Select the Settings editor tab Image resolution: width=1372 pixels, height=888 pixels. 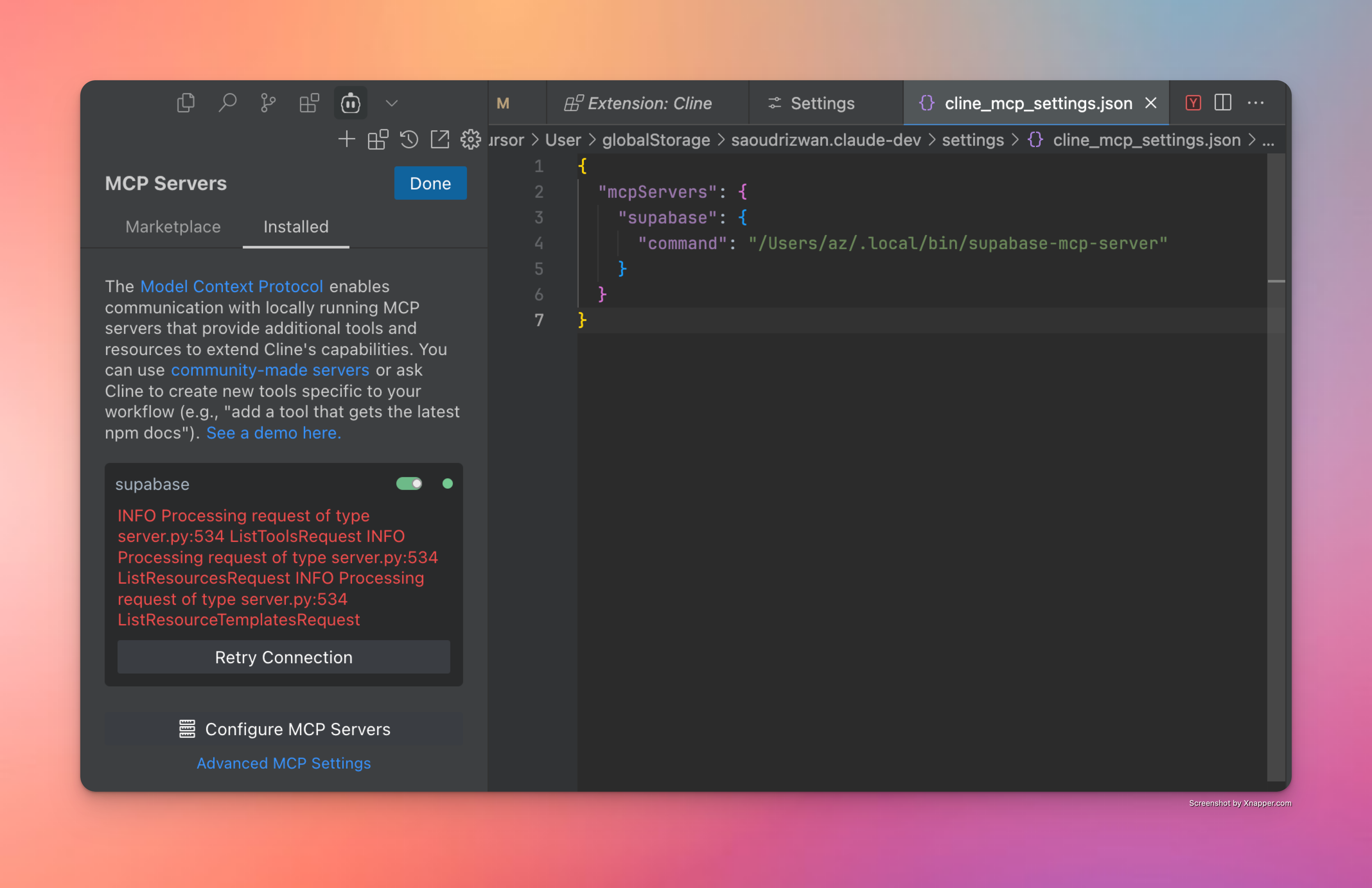click(x=822, y=103)
